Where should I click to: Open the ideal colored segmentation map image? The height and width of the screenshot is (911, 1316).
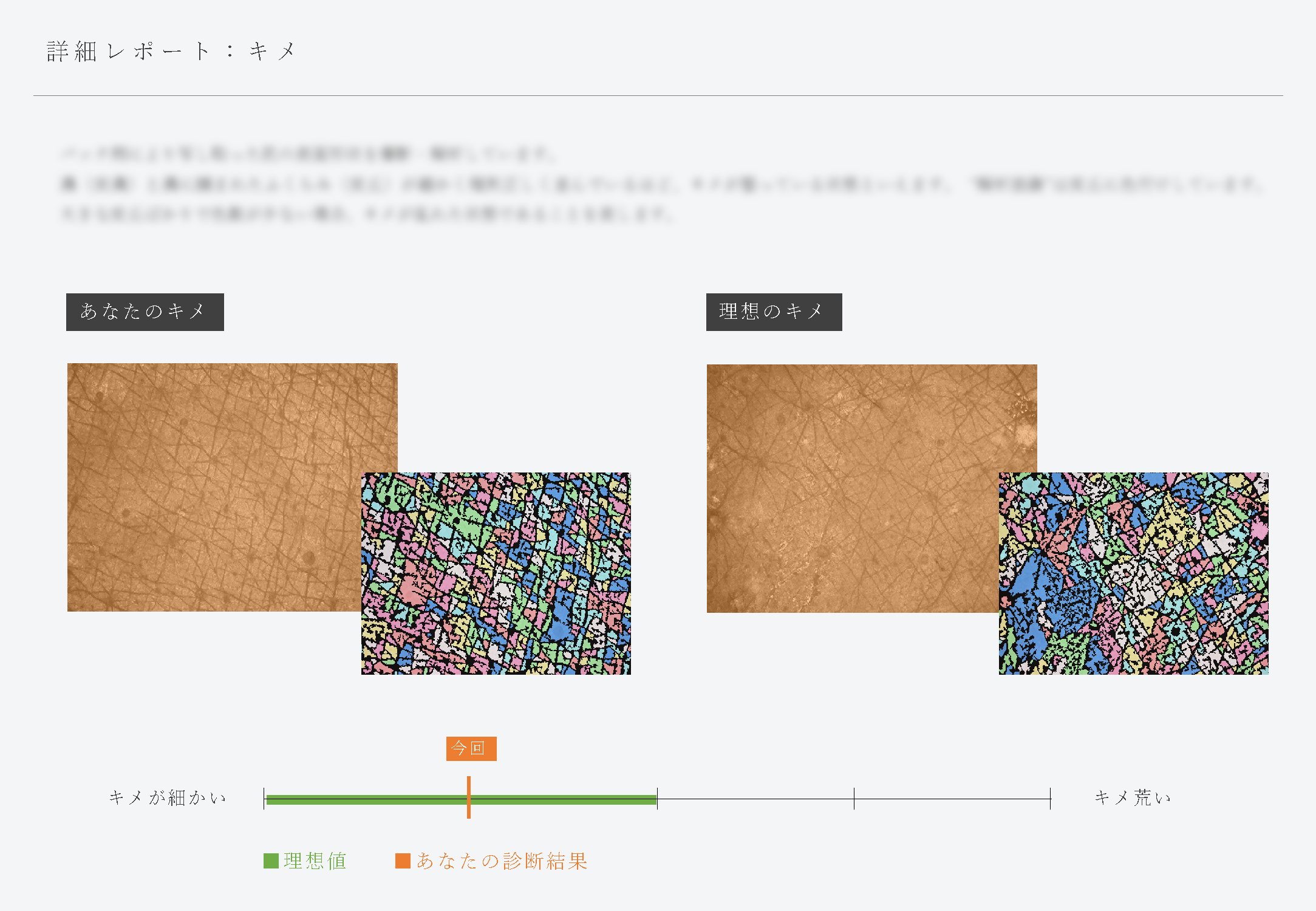coord(1133,573)
